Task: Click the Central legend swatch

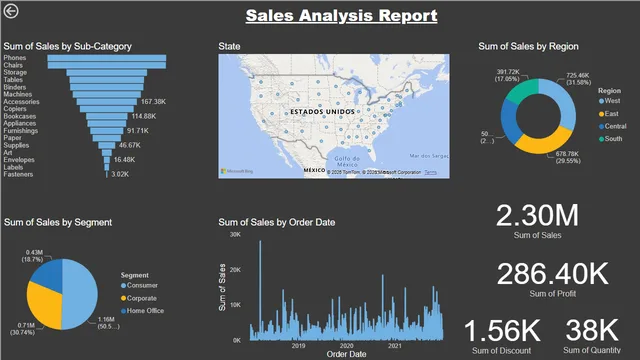Action: pyautogui.click(x=601, y=127)
